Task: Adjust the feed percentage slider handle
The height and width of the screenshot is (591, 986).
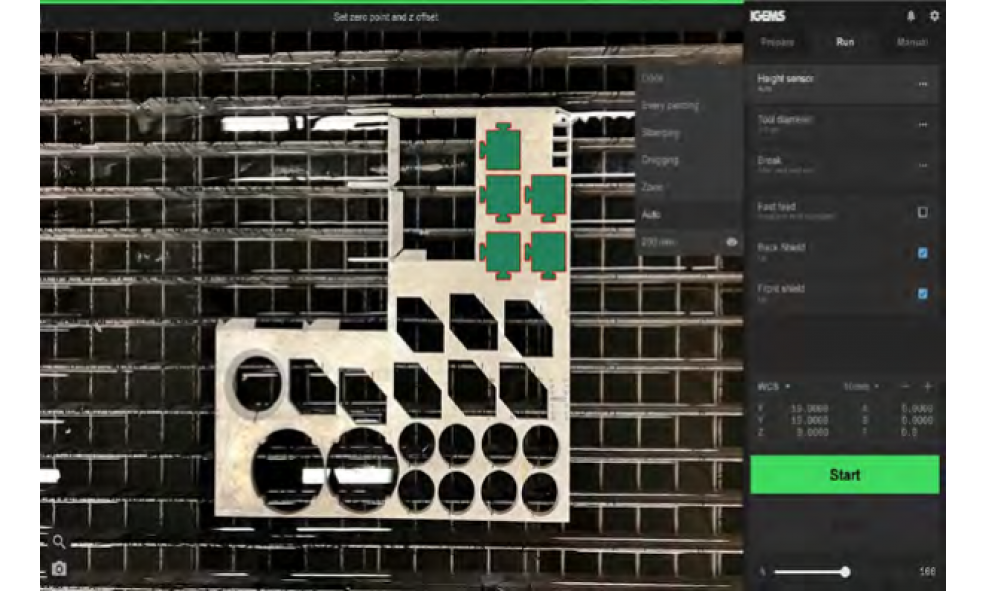Action: 845,572
